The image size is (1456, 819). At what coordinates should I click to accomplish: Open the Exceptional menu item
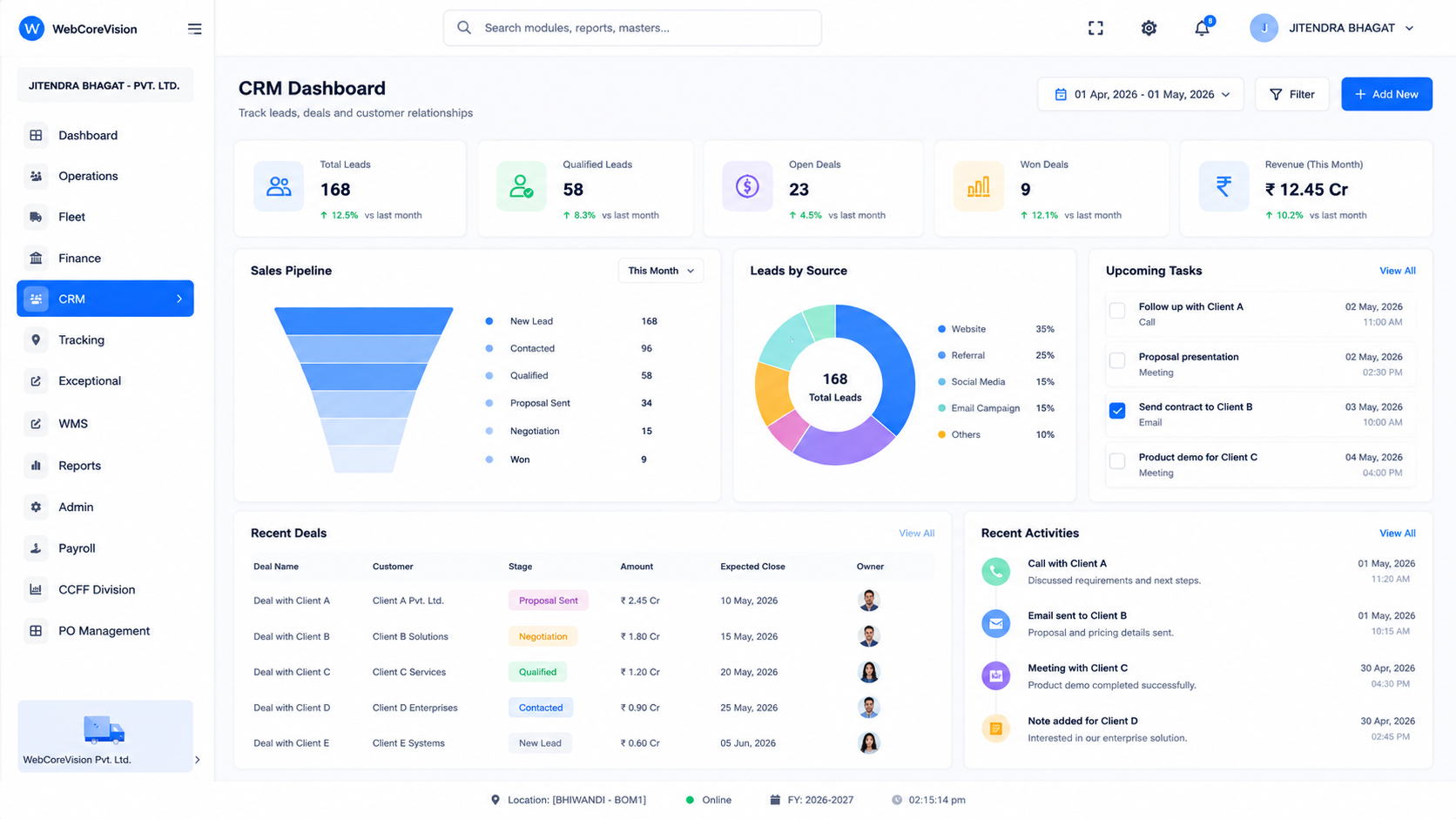(105, 380)
